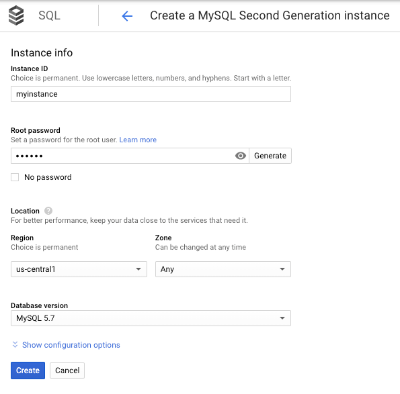Open the Region dropdown showing us-central1
This screenshot has width=400, height=394.
(x=79, y=269)
